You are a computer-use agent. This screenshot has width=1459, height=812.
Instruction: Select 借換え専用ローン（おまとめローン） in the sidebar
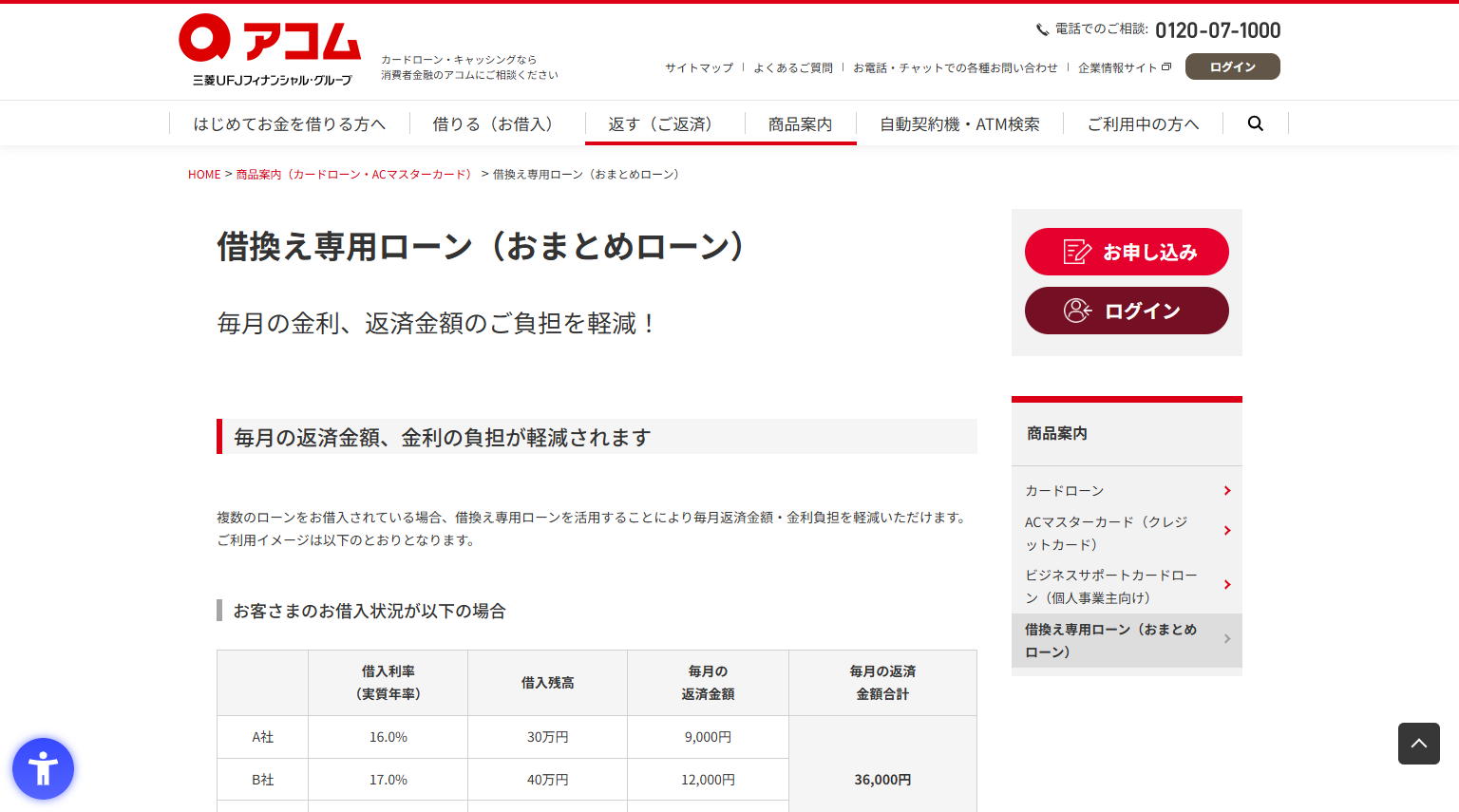[x=1127, y=640]
